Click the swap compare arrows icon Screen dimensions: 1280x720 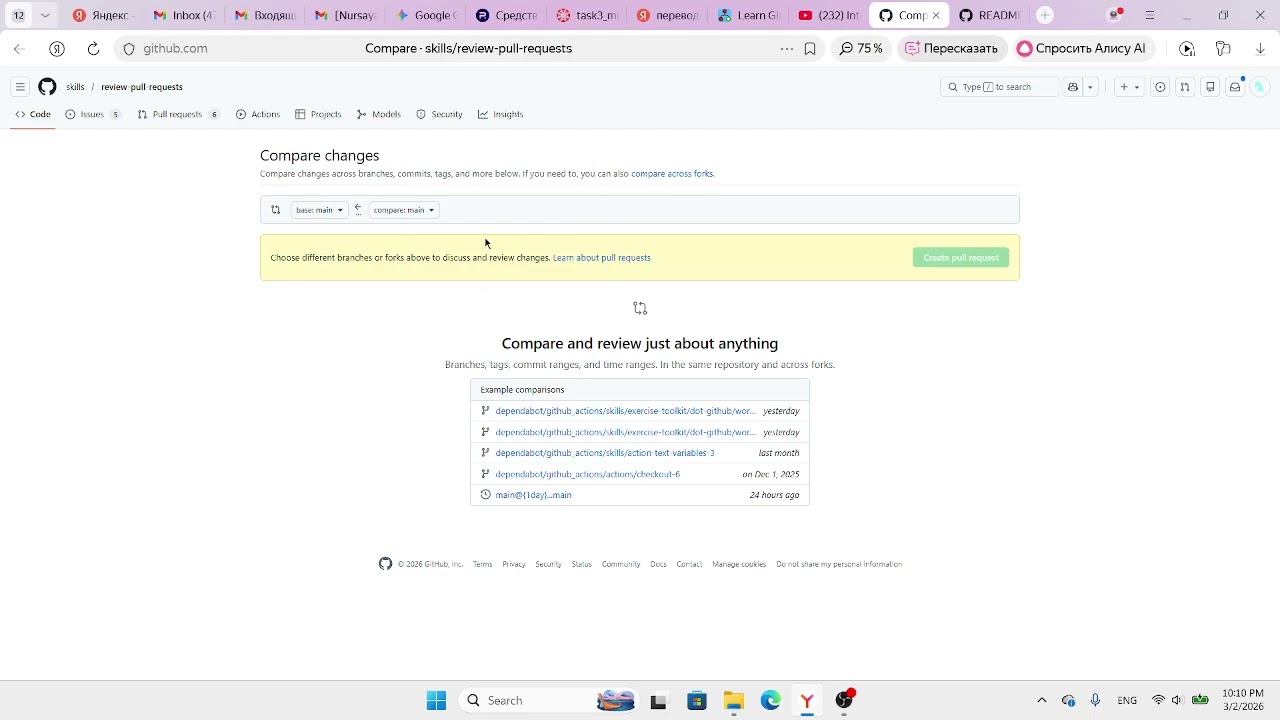click(x=276, y=210)
